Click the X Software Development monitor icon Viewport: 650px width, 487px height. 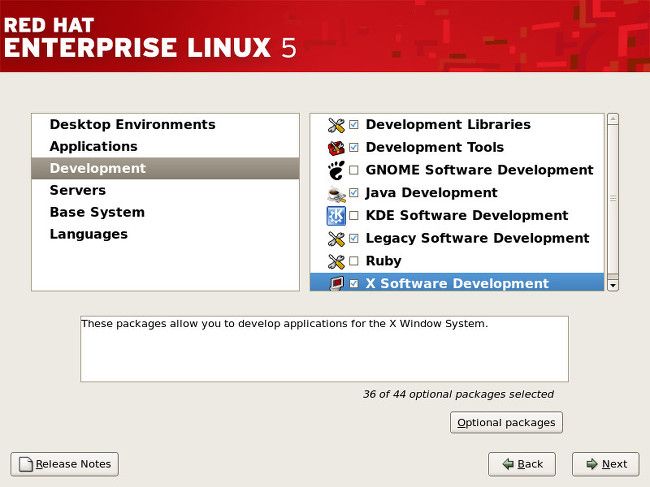pos(336,283)
